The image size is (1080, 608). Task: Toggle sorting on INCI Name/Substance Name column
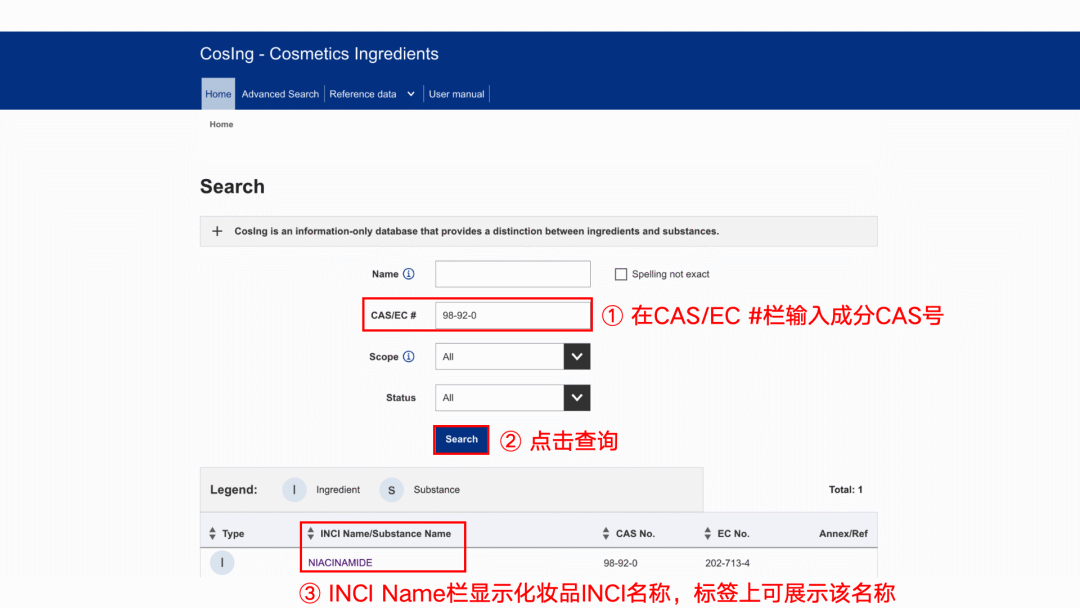point(311,533)
